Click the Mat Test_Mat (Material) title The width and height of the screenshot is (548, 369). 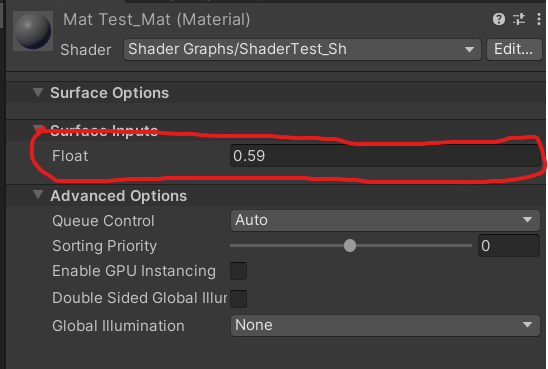tap(157, 20)
